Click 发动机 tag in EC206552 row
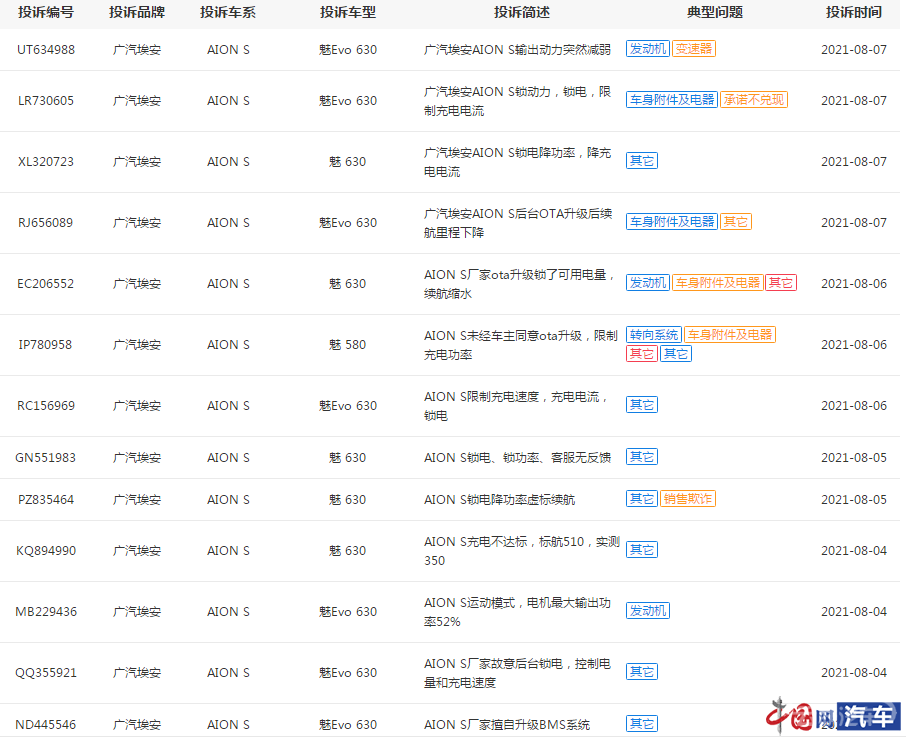 coord(648,283)
